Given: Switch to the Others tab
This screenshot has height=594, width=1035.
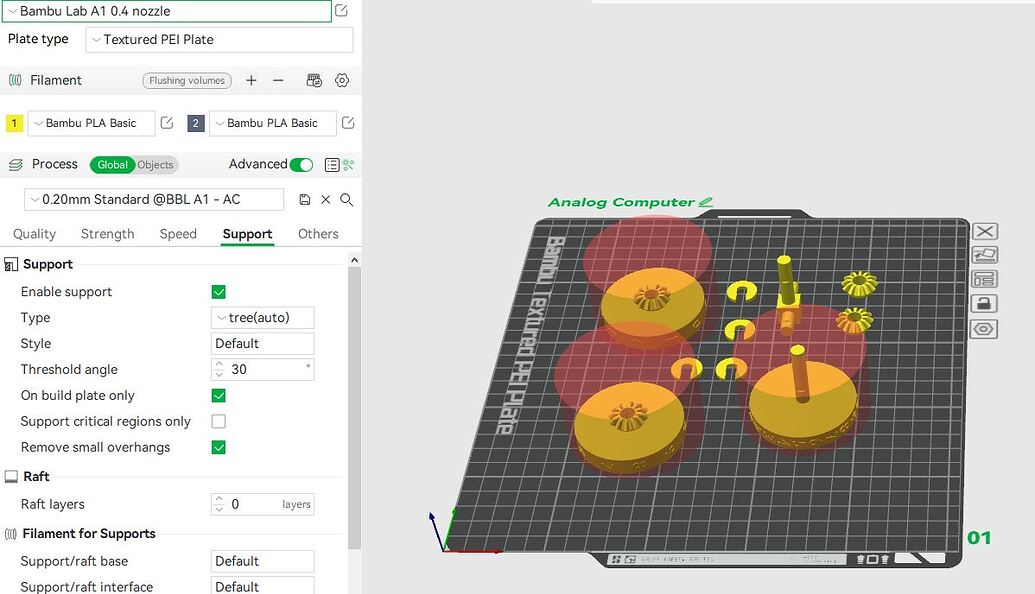Looking at the screenshot, I should pos(318,234).
